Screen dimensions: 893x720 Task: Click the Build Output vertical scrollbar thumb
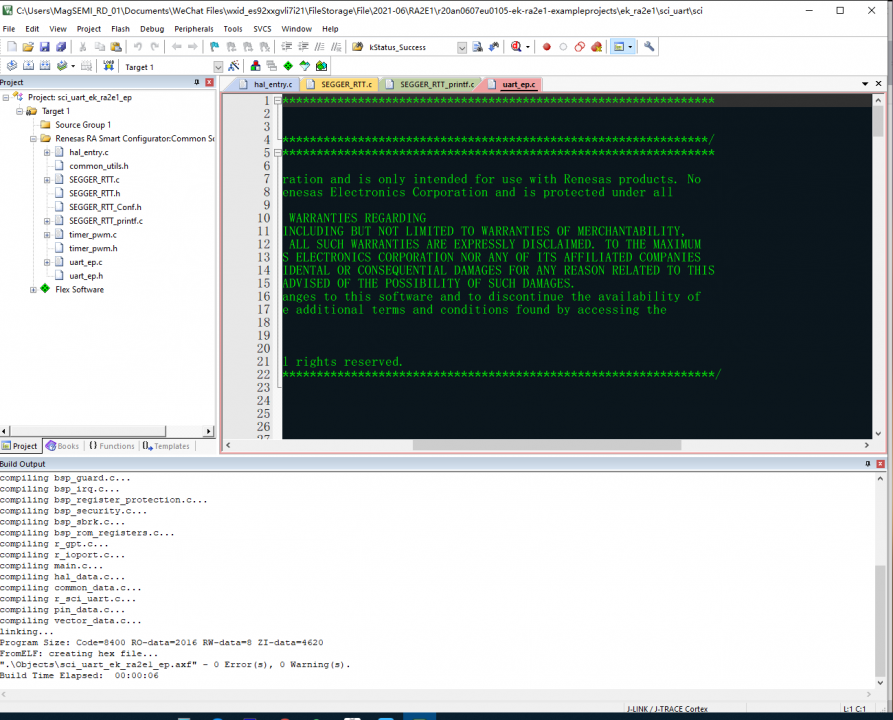point(880,620)
